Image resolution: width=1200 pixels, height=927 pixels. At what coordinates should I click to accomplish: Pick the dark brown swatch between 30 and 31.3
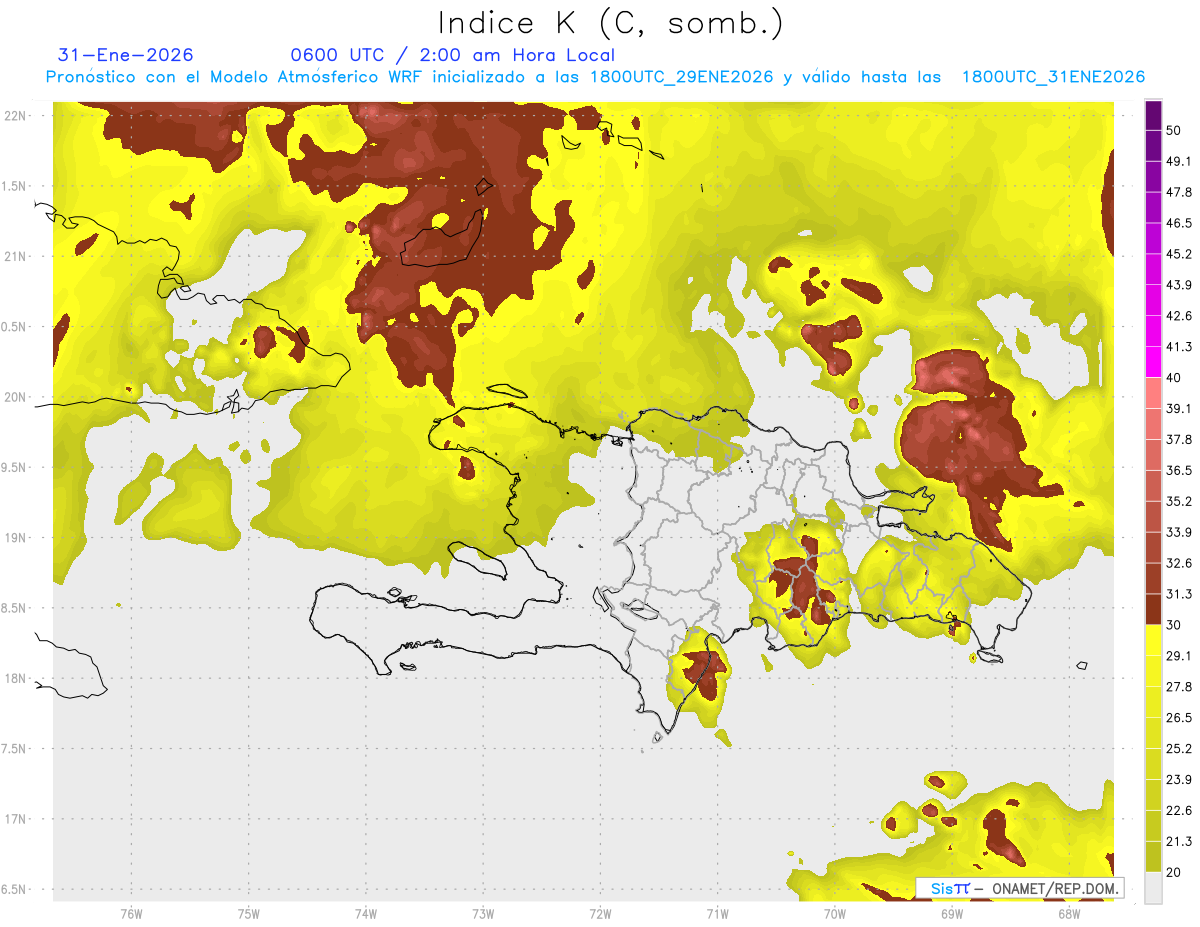click(x=1153, y=610)
